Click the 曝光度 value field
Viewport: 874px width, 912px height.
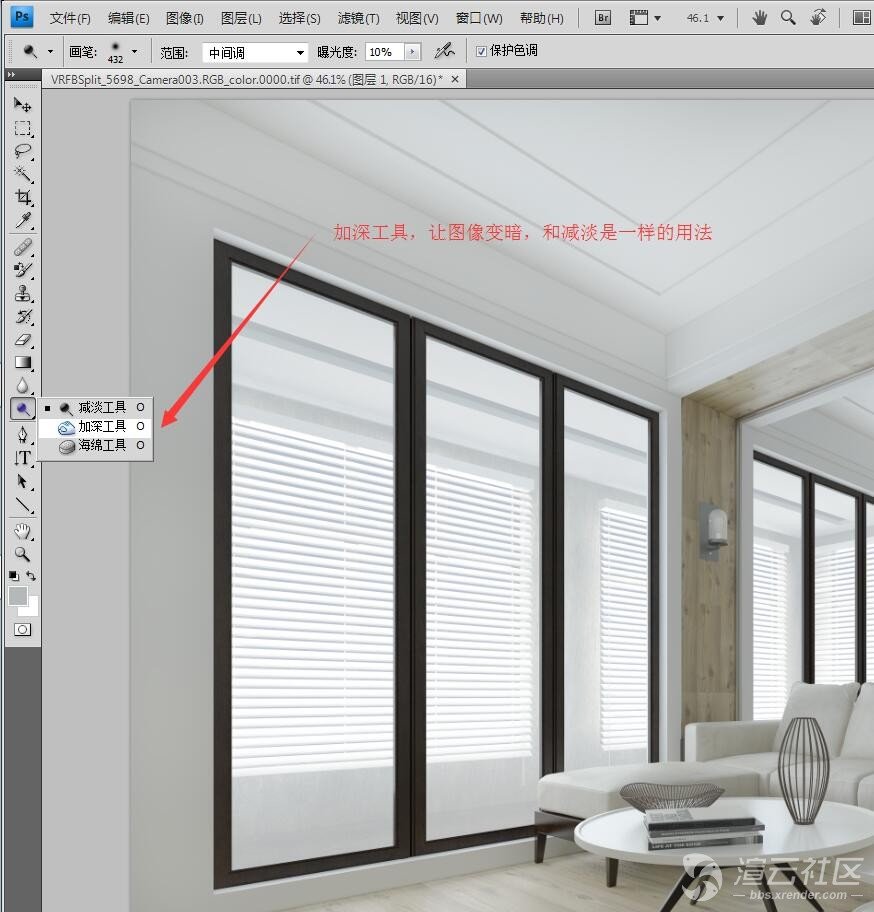click(385, 52)
